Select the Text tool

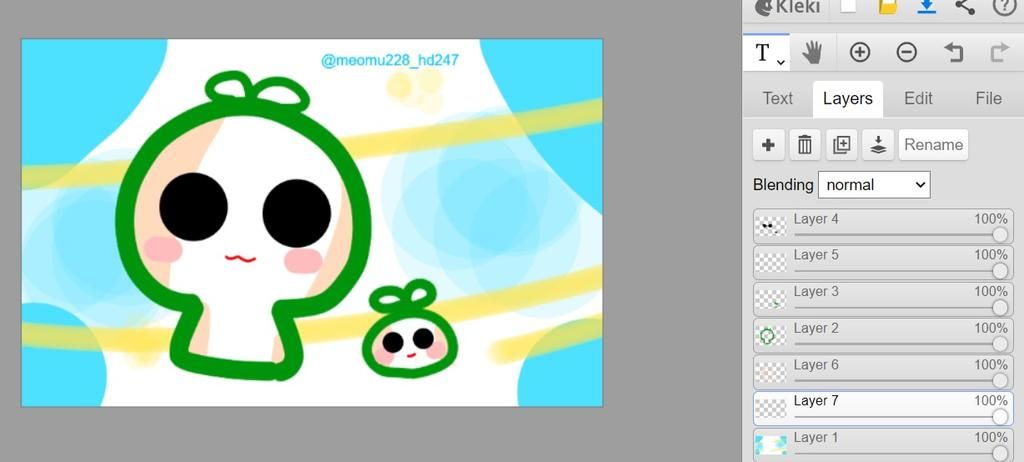pos(766,53)
